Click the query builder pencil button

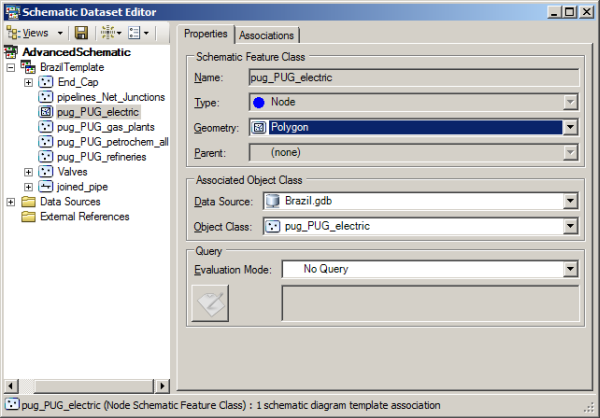pos(210,304)
